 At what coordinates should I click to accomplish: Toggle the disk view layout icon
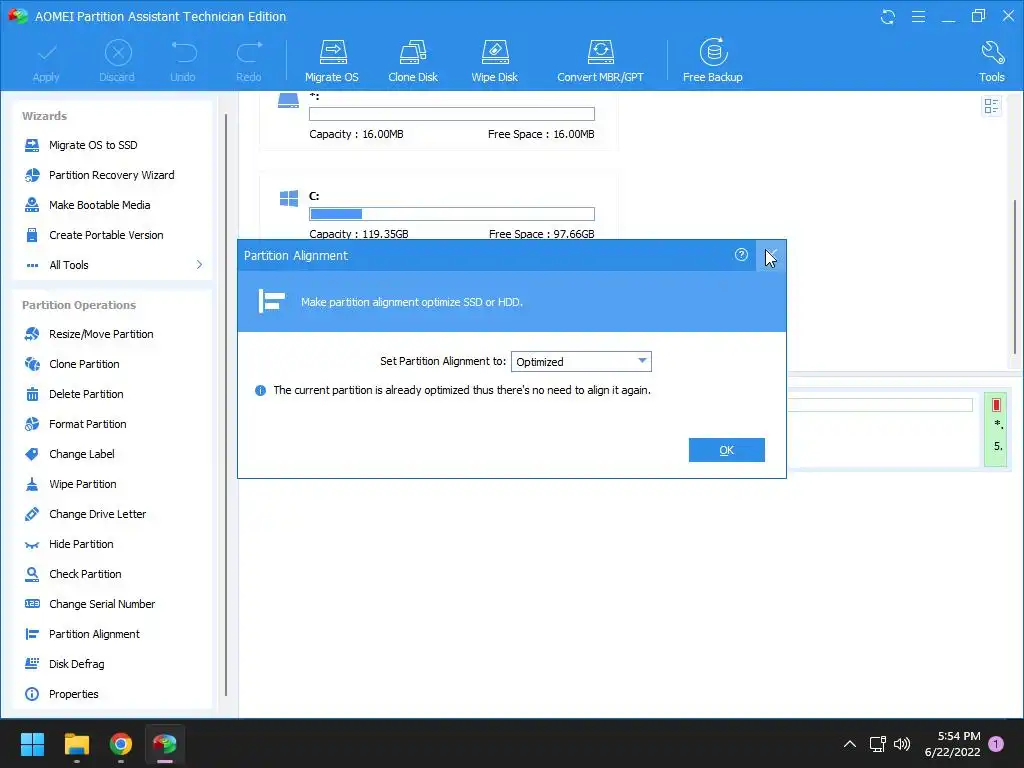pos(991,106)
